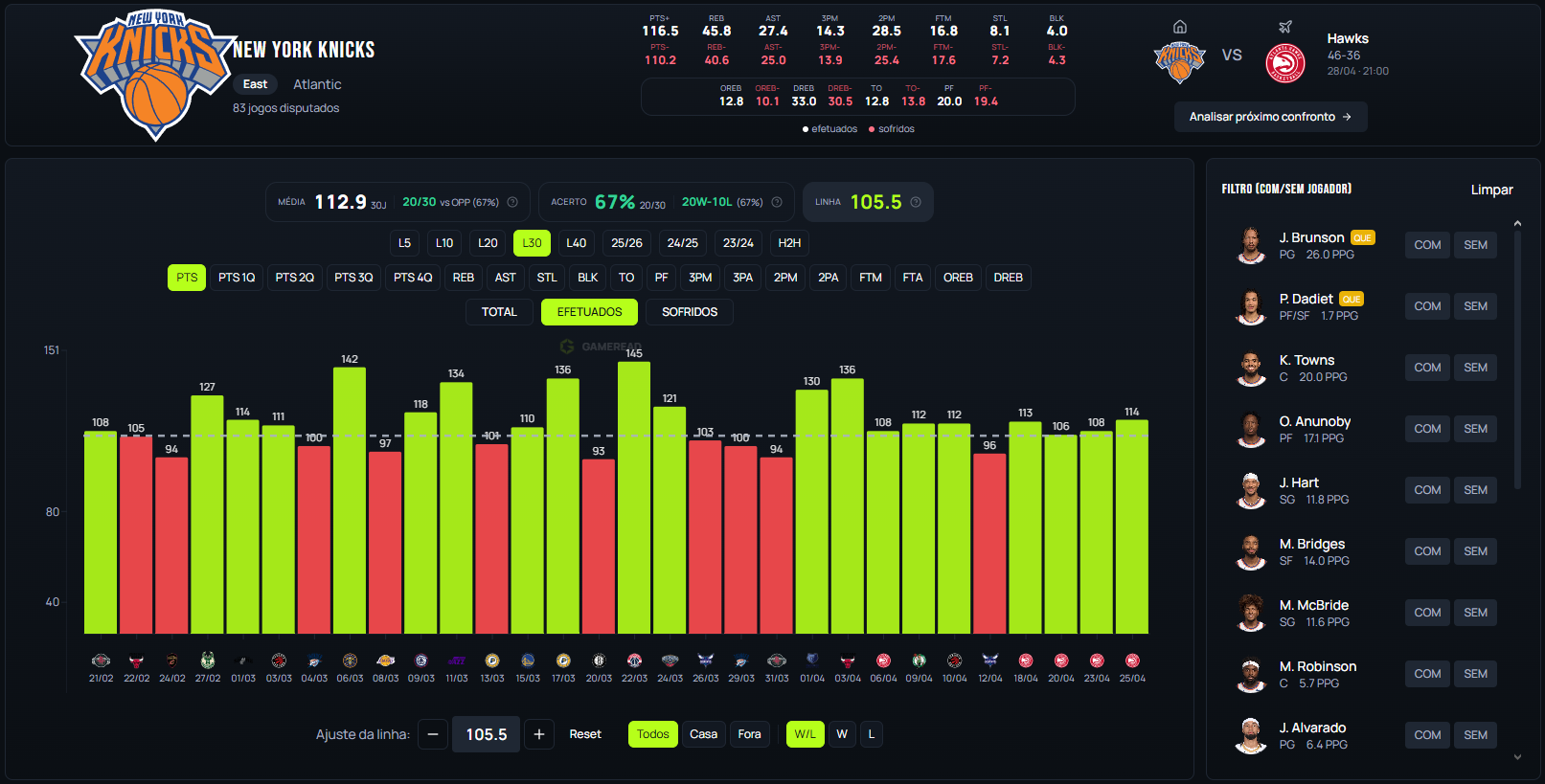Viewport: 1545px width, 784px height.
Task: Select the DREB stat tab
Action: click(1008, 278)
